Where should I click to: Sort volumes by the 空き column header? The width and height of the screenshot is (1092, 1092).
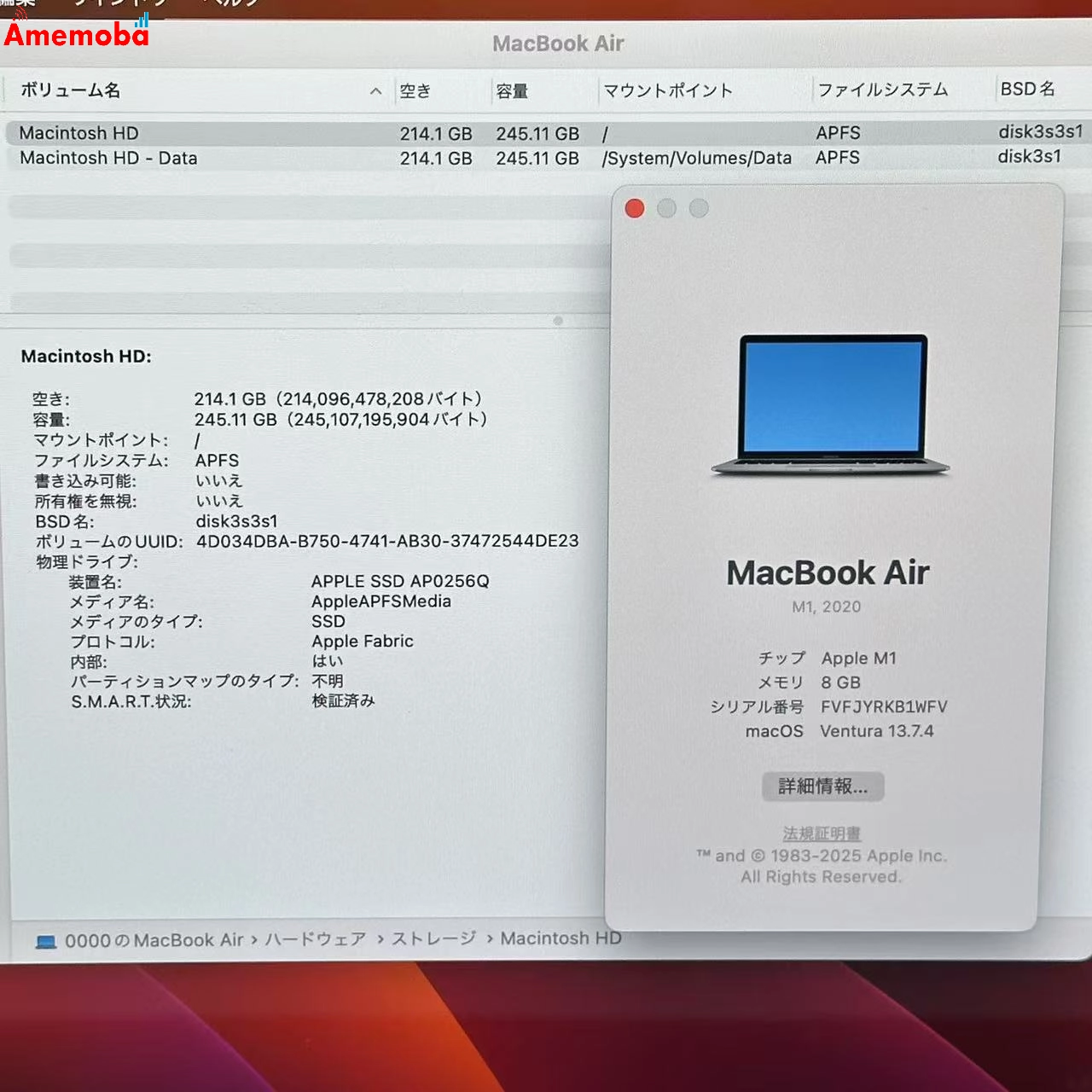[x=416, y=90]
